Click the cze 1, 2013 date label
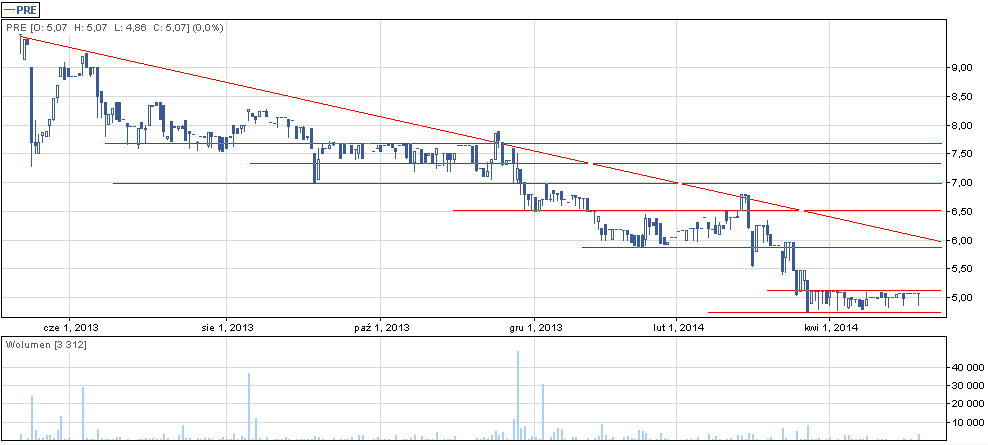The height and width of the screenshot is (445, 988). coord(71,328)
